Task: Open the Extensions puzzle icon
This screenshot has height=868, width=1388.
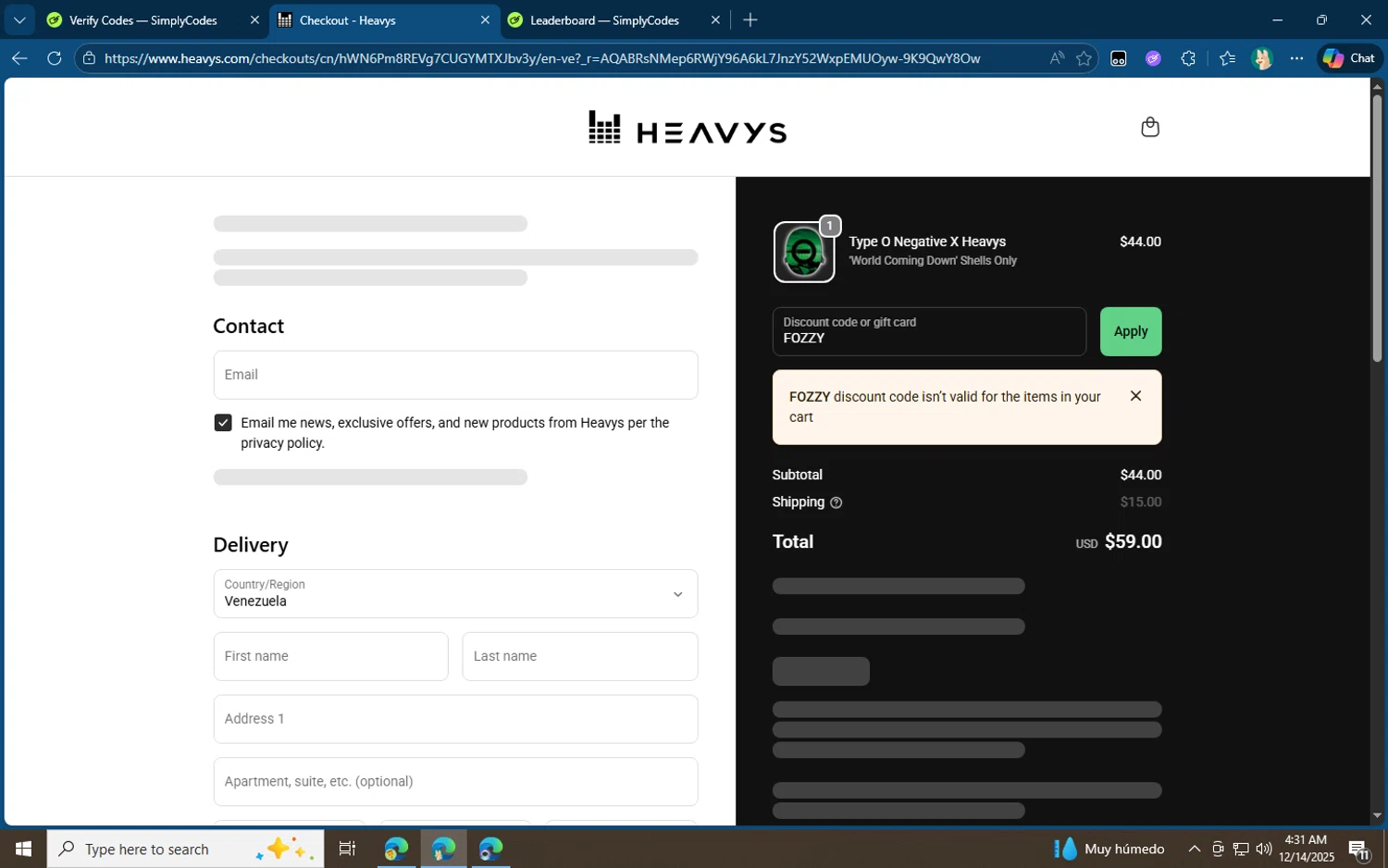Action: pos(1188,58)
